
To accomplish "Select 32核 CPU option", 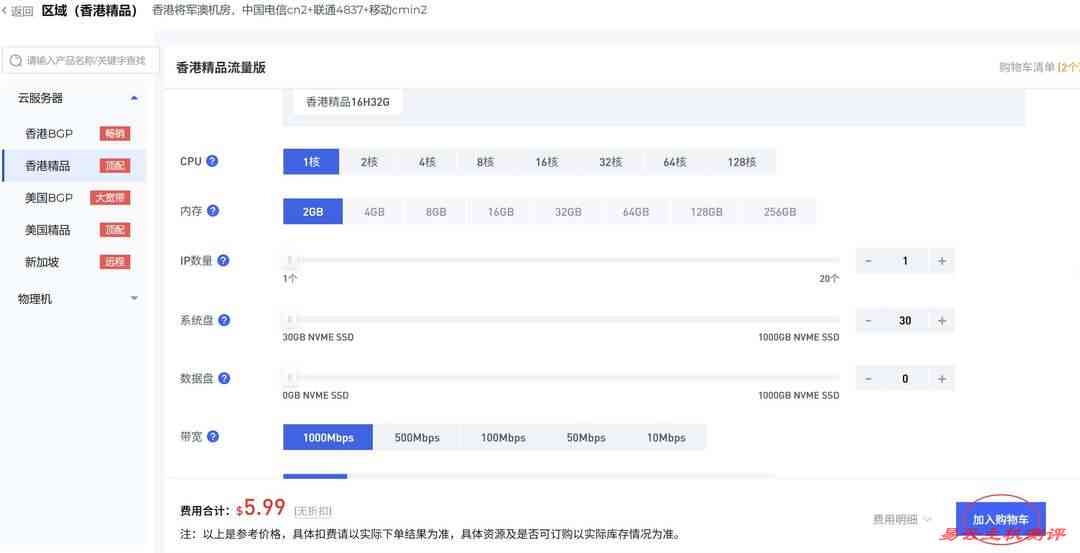I will pos(611,162).
